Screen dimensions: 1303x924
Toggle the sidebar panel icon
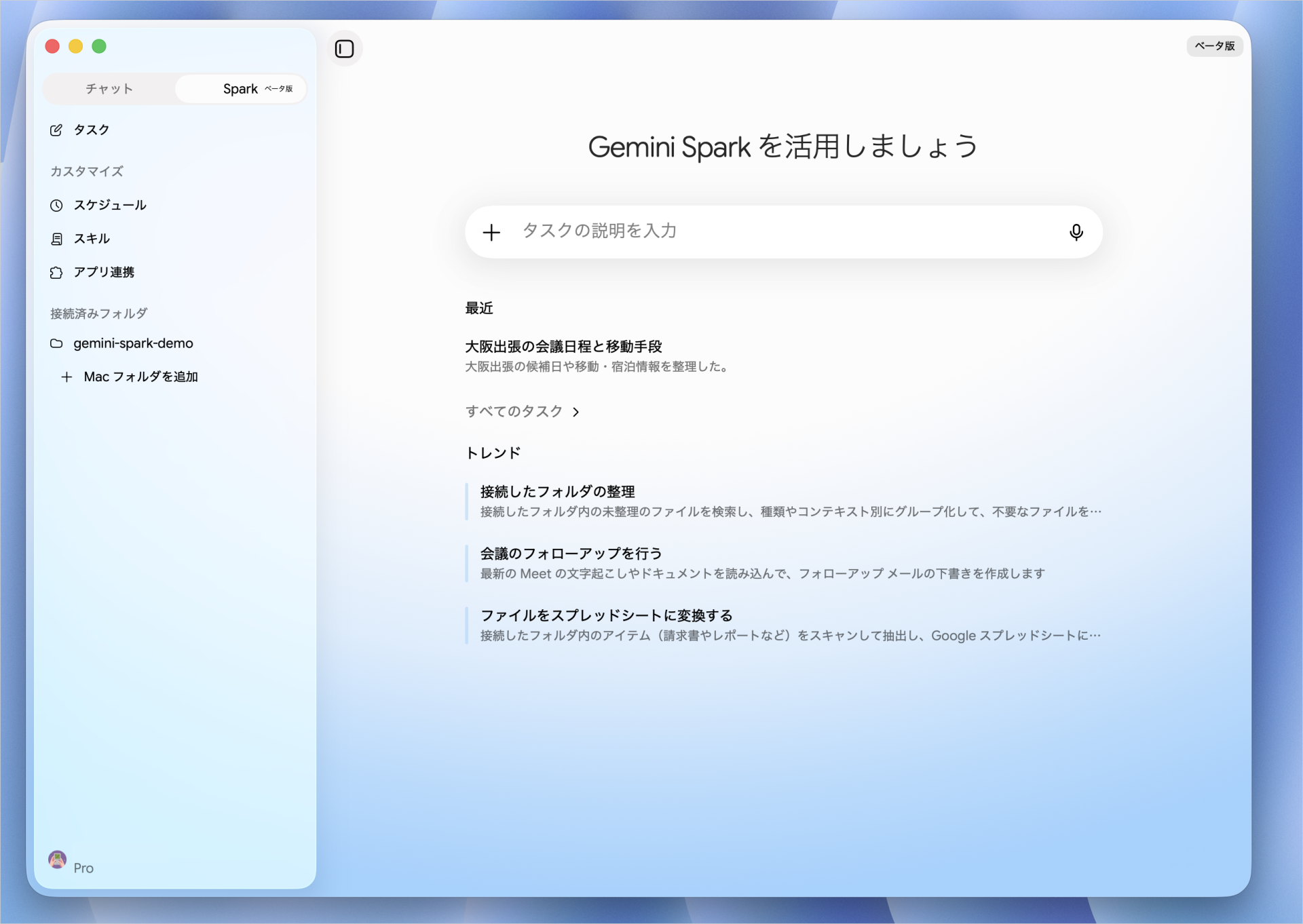pos(344,49)
